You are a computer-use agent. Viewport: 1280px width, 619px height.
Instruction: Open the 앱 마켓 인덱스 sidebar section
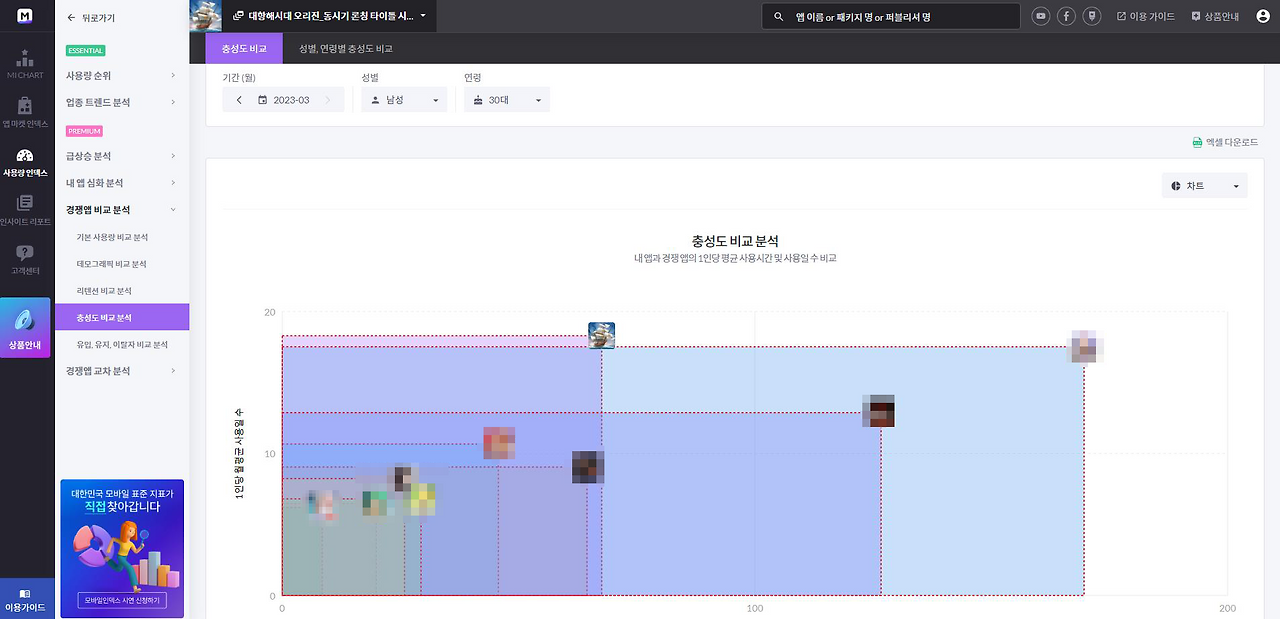[27, 112]
